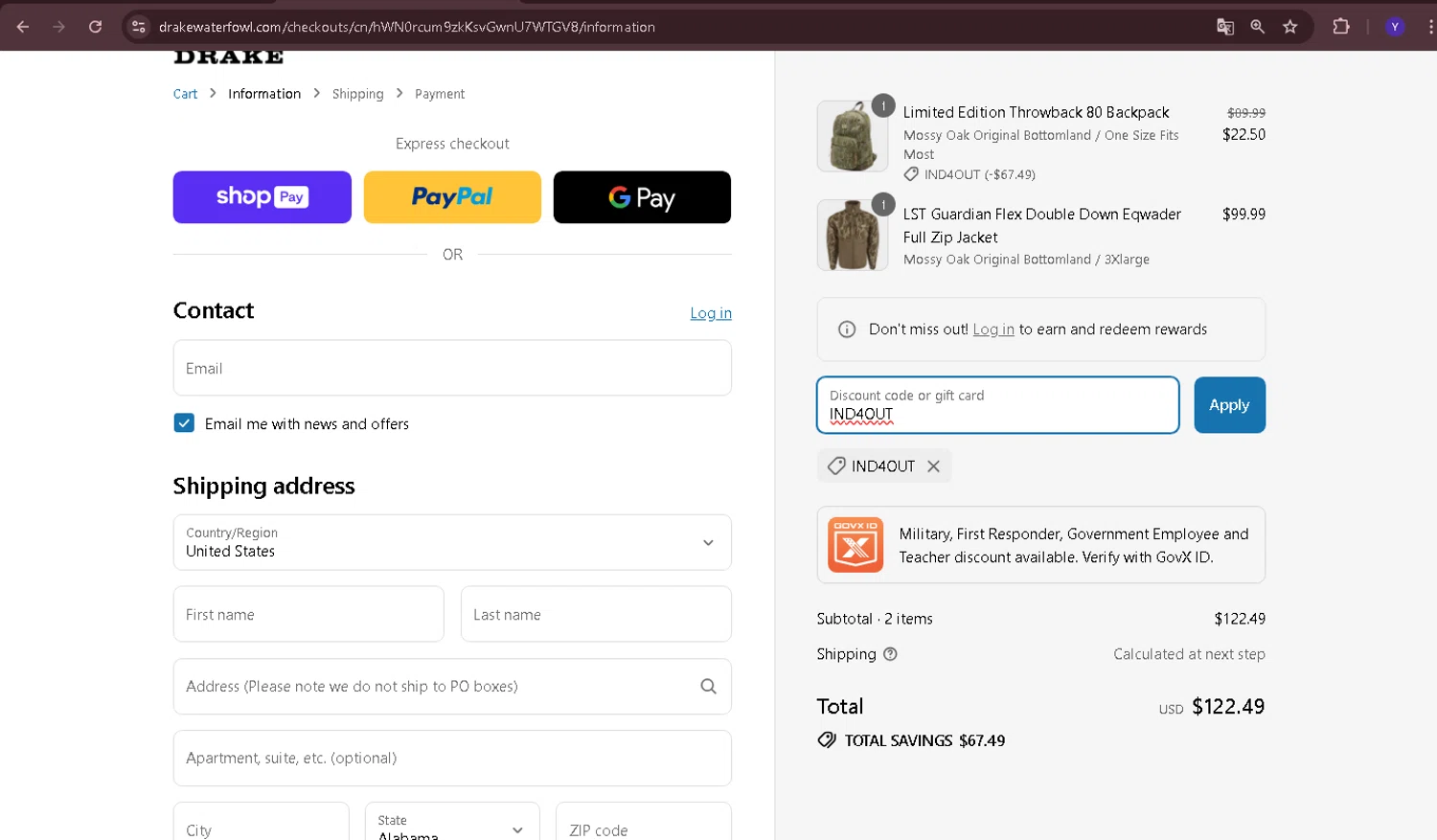Screen dimensions: 1437x840
Task: Click the Discount code or gift card field
Action: click(997, 405)
